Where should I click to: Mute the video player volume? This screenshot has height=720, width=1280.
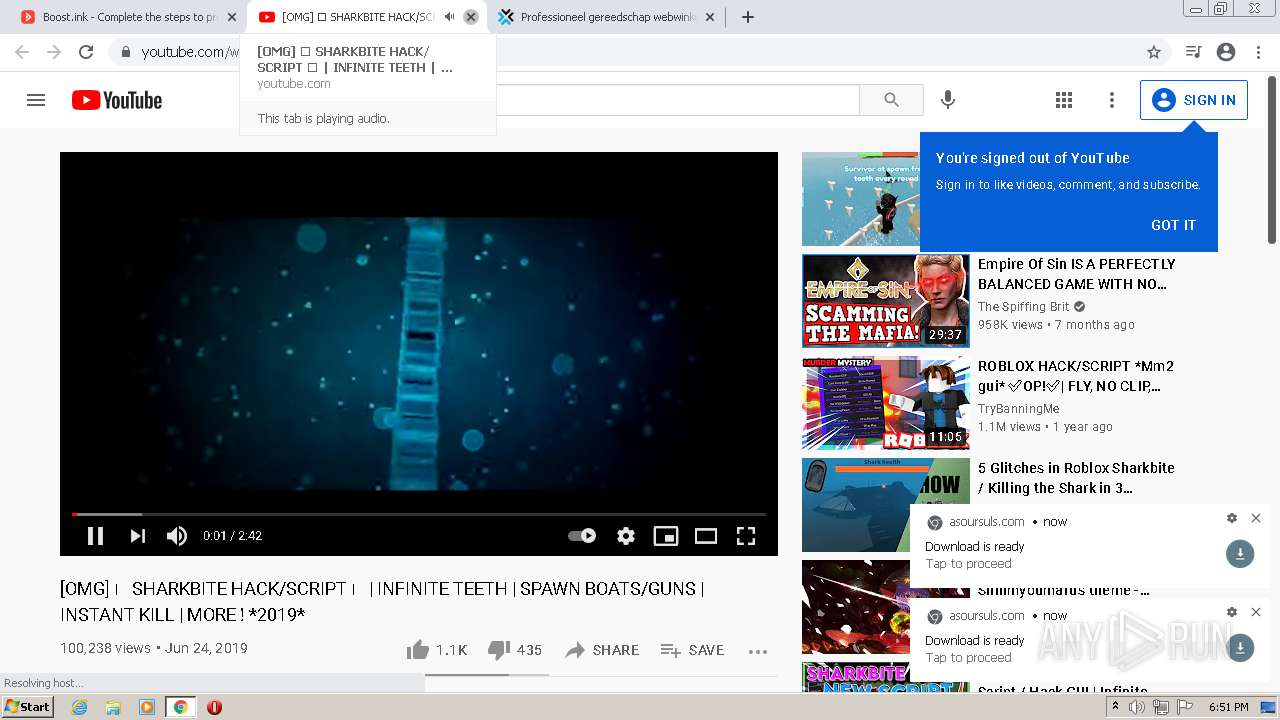point(177,536)
